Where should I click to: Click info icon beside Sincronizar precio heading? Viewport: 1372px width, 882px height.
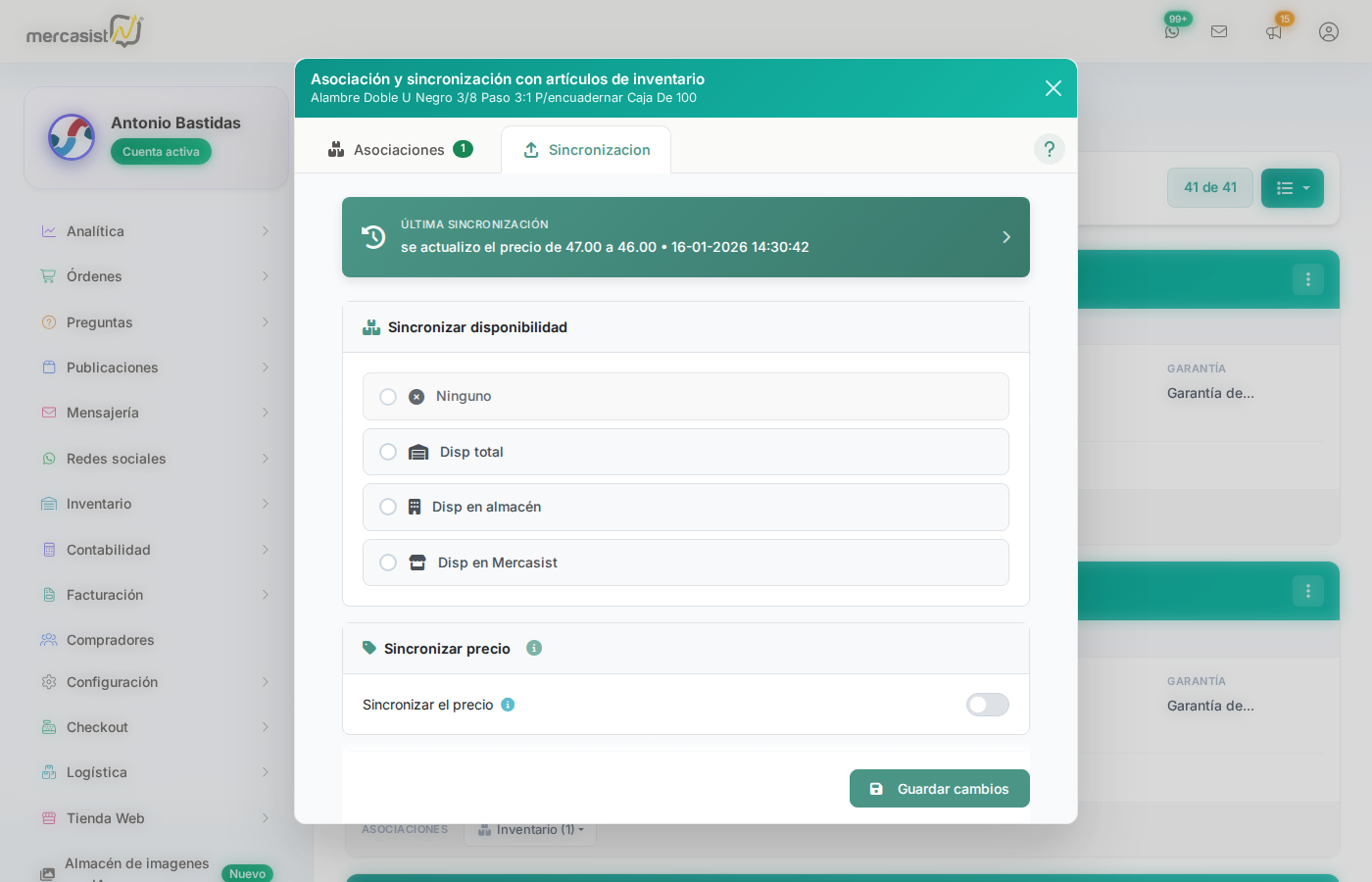pyautogui.click(x=534, y=648)
